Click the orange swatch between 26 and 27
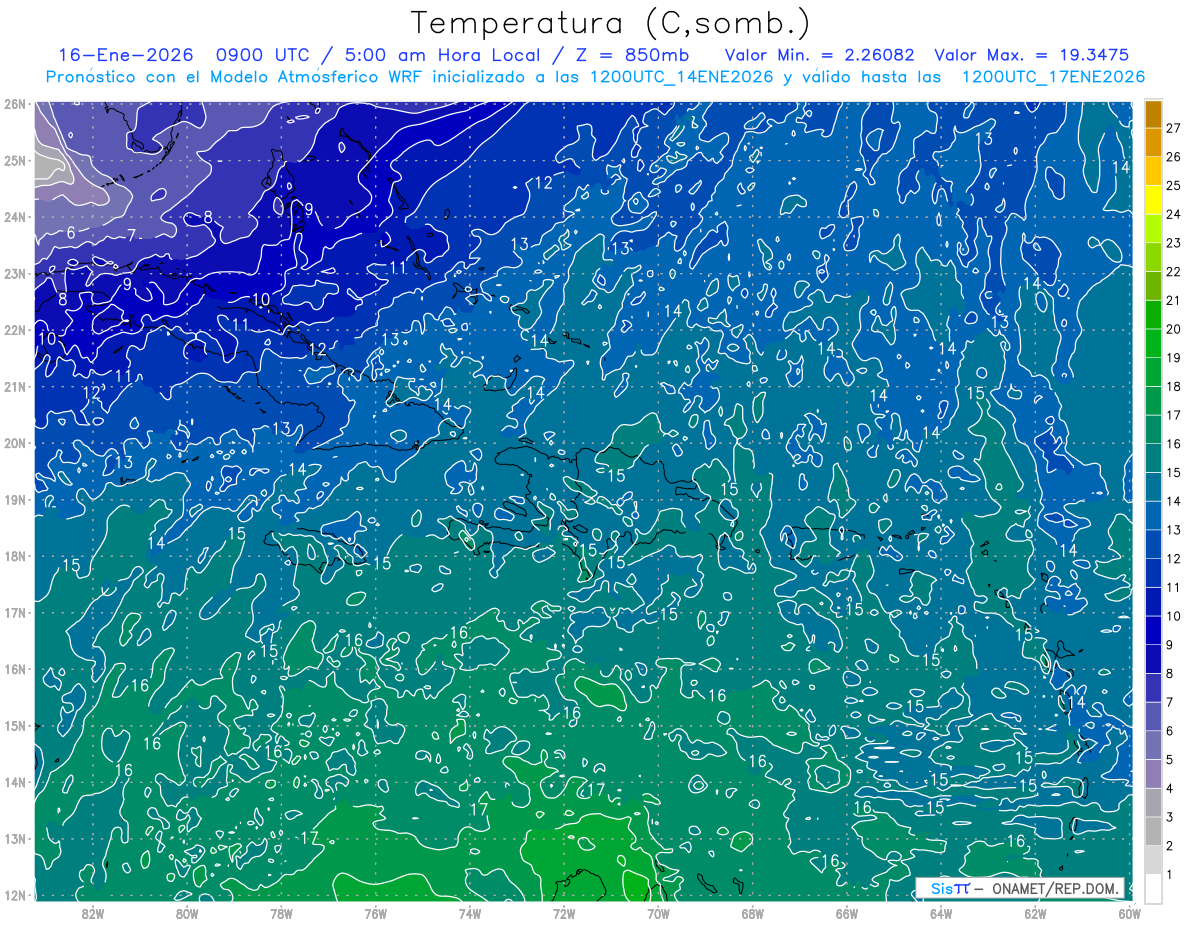The image size is (1200, 927). tap(1153, 142)
